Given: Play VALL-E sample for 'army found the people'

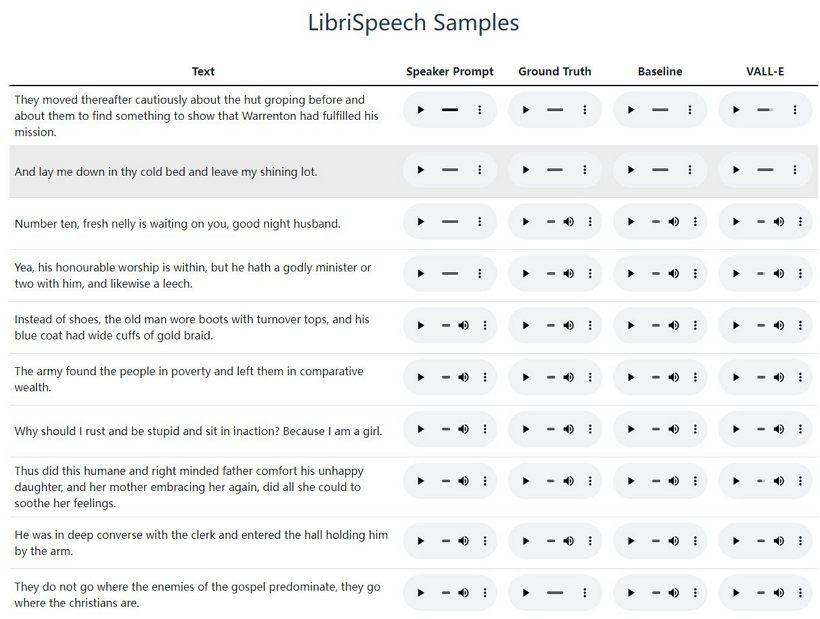Looking at the screenshot, I should 736,377.
